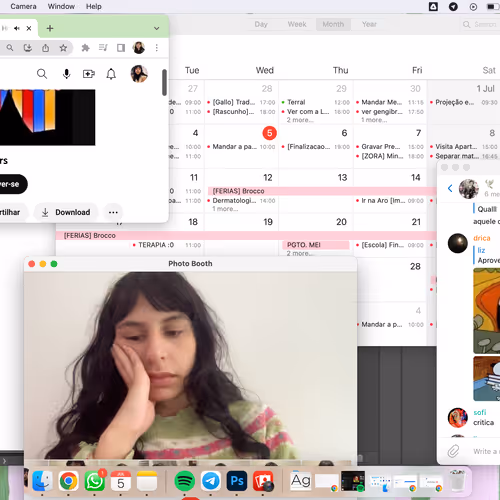
Task: Open the 'TERAPIA :0' event
Action: [x=166, y=245]
